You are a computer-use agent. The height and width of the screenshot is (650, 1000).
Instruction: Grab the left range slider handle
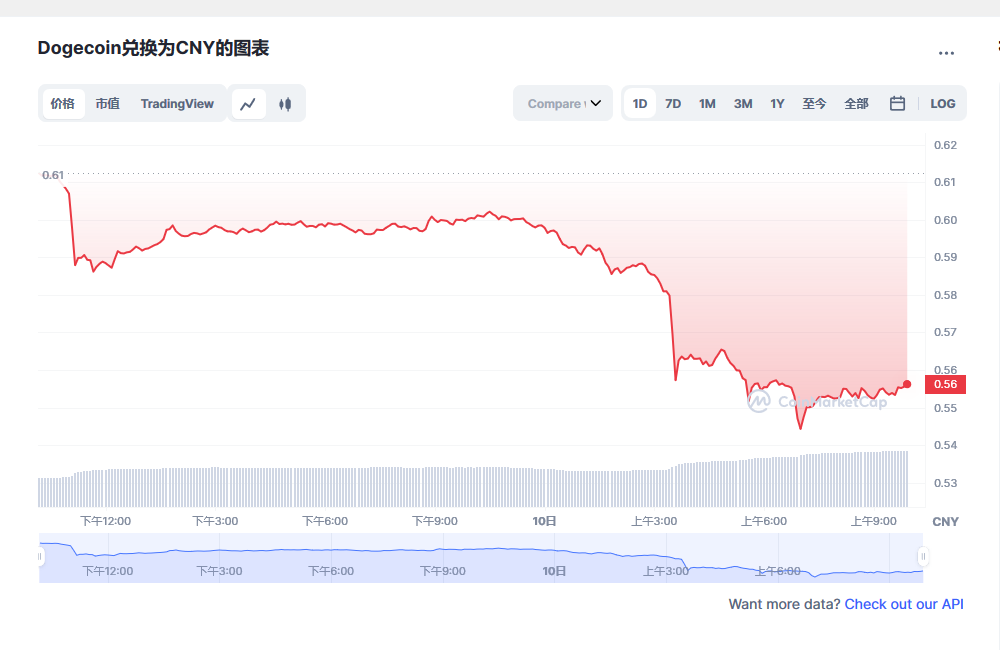[40, 557]
